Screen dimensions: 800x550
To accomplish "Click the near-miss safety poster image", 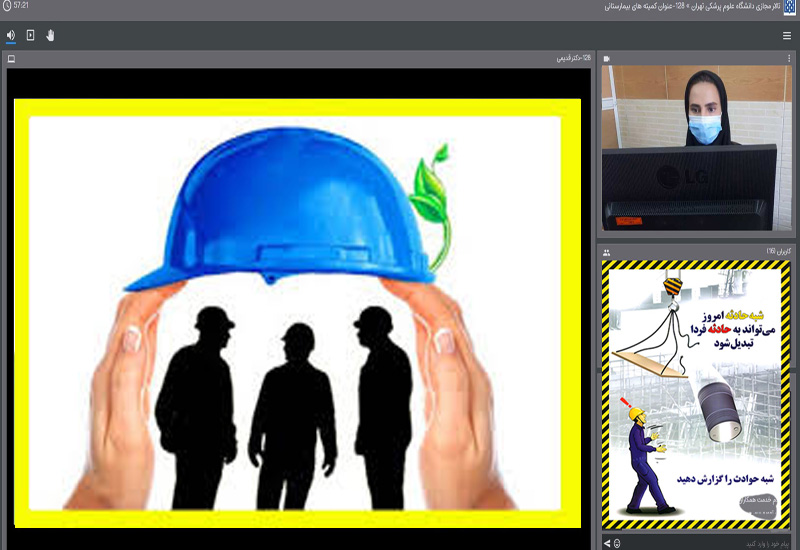I will [x=695, y=395].
